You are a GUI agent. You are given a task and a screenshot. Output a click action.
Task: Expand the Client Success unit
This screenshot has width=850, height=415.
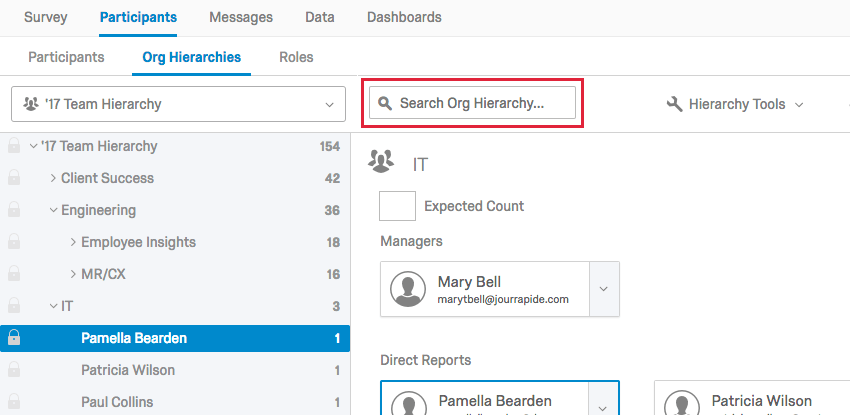click(53, 179)
